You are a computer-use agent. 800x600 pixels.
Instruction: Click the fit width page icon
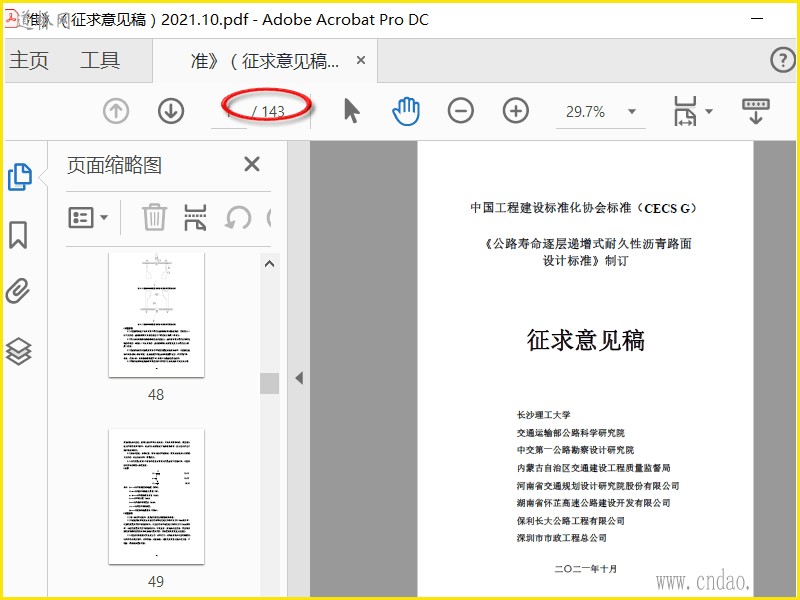pos(685,111)
